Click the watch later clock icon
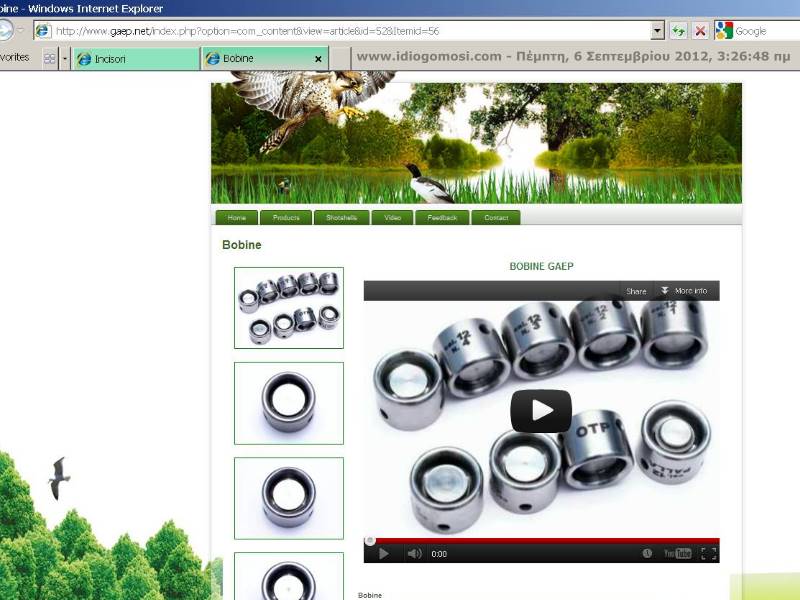Screen dimensions: 800x600 point(647,553)
